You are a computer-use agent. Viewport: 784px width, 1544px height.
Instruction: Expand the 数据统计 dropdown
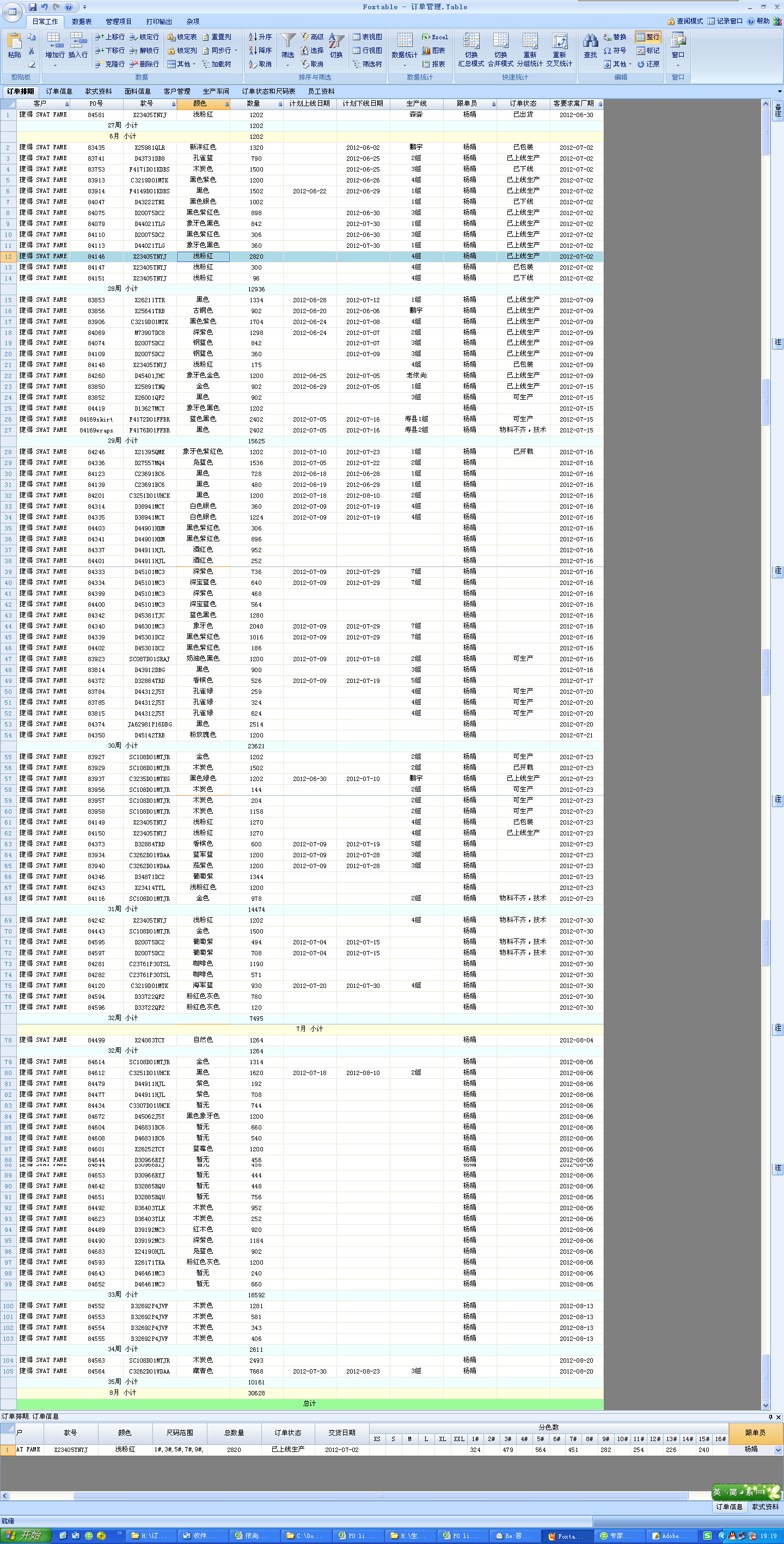pos(405,65)
